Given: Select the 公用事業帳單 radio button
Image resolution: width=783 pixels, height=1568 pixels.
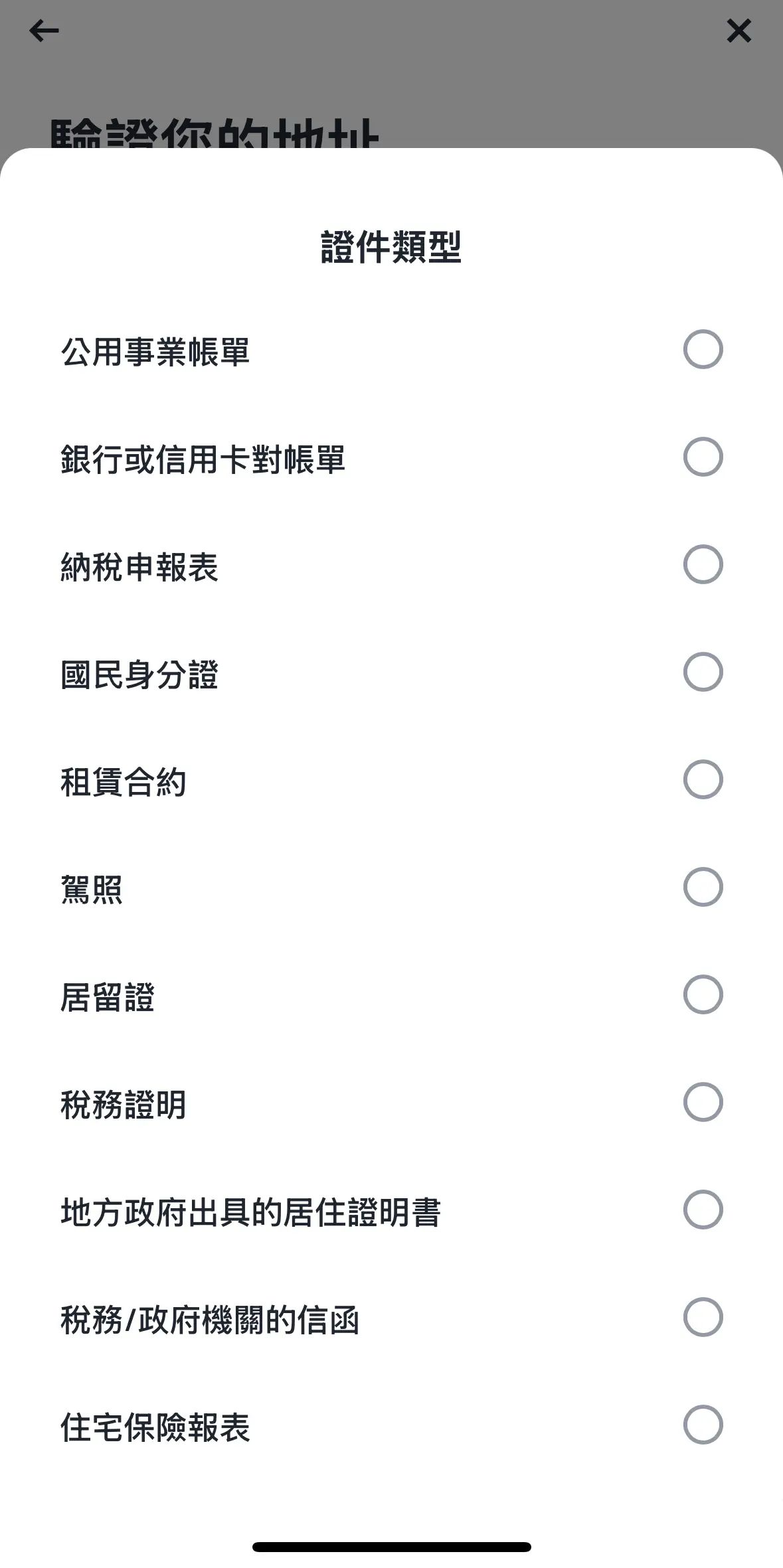Looking at the screenshot, I should [x=703, y=349].
